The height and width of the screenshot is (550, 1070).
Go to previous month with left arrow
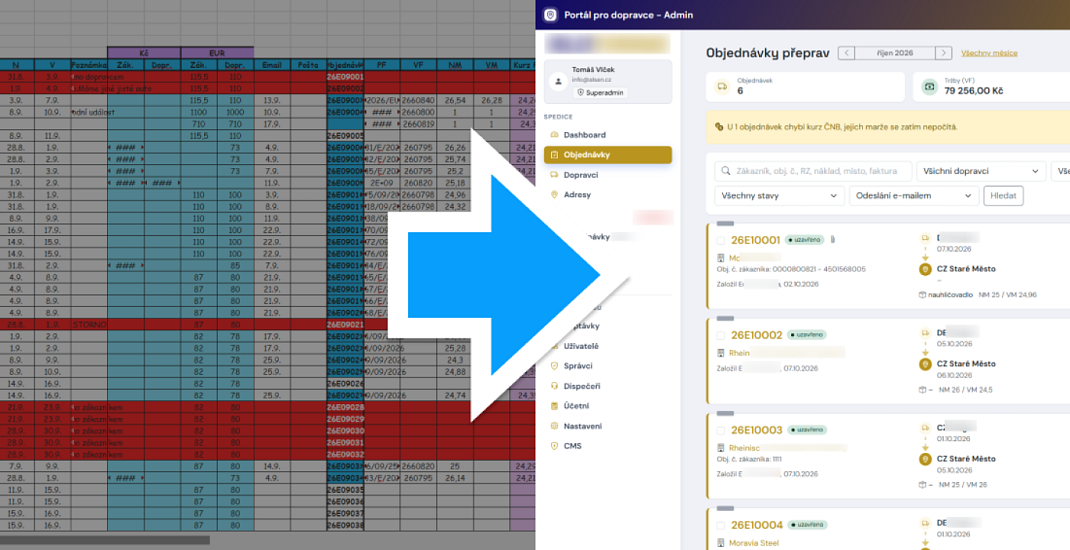(x=846, y=53)
